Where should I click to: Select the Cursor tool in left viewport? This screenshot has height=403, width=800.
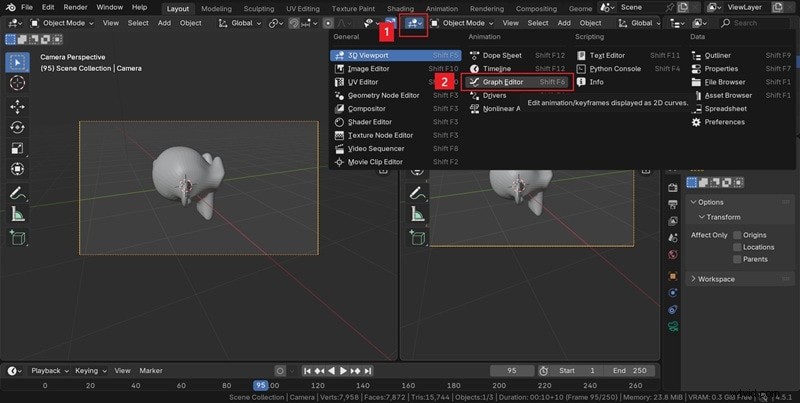point(17,83)
